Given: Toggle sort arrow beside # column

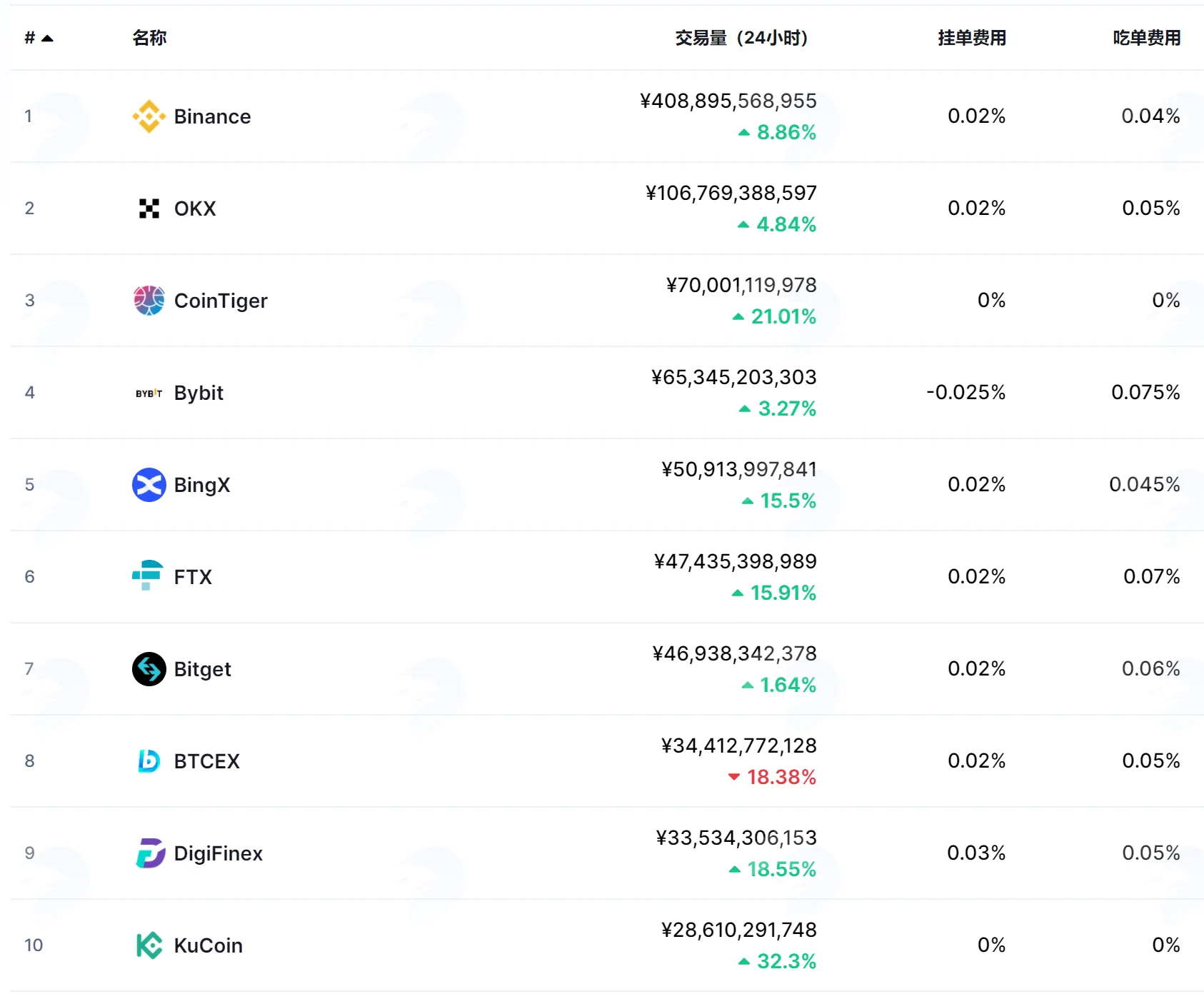Looking at the screenshot, I should tap(47, 38).
